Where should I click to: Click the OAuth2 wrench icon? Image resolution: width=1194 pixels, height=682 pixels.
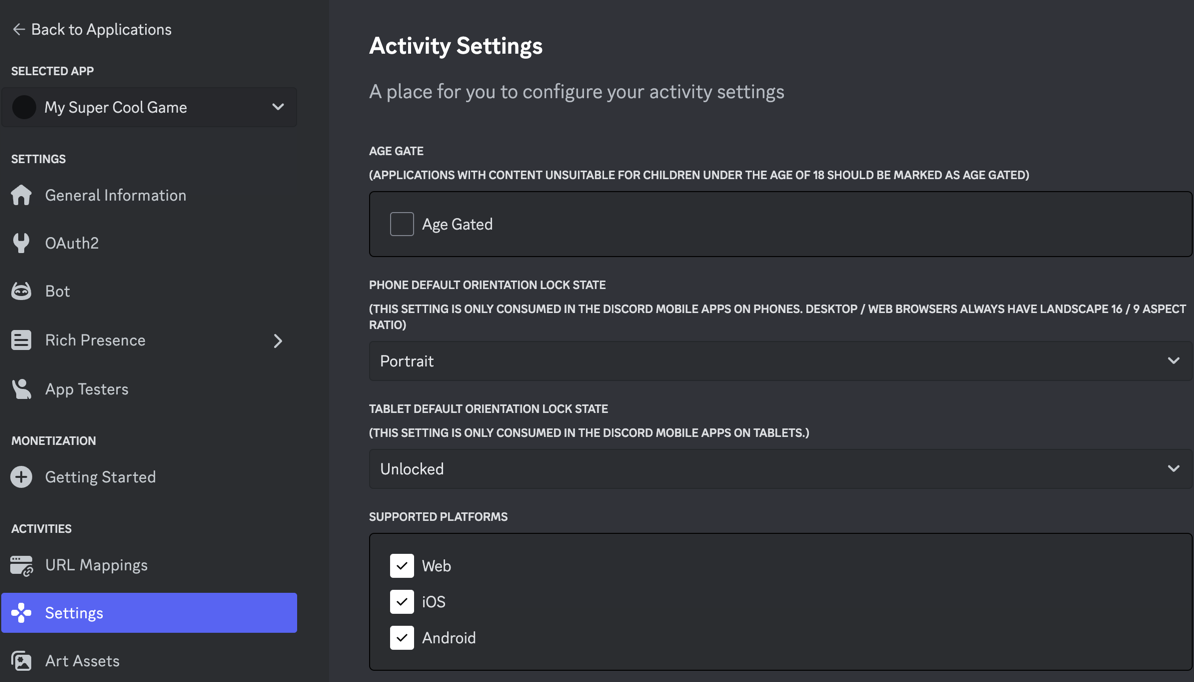[x=21, y=243]
